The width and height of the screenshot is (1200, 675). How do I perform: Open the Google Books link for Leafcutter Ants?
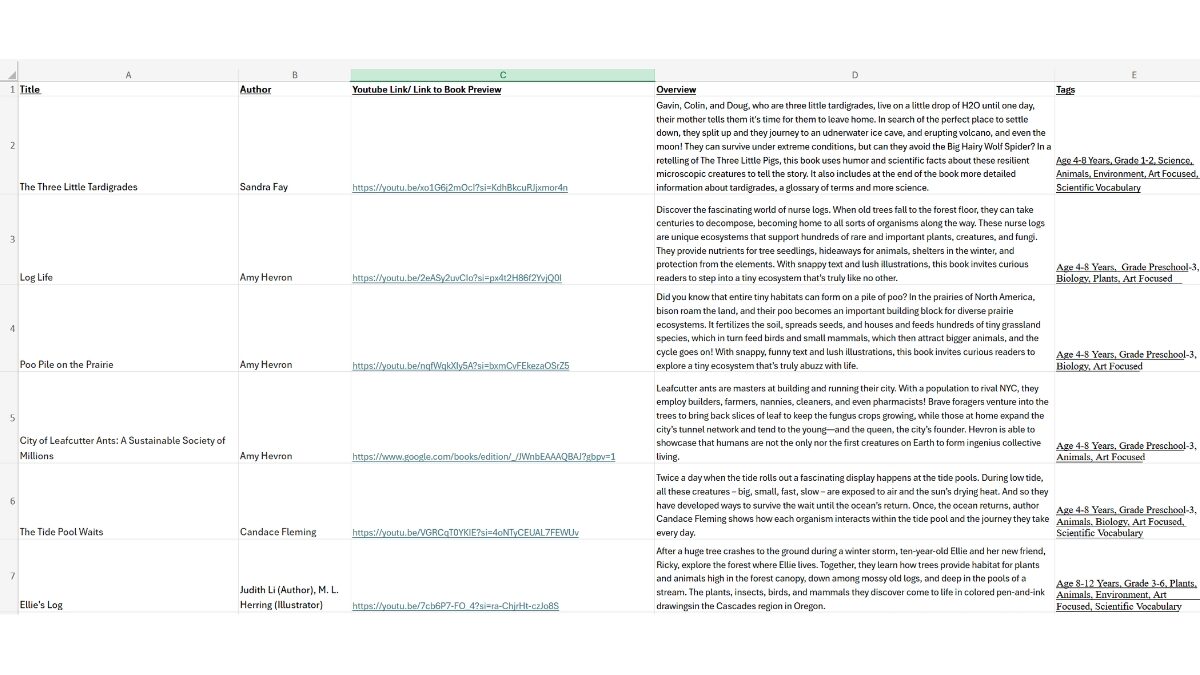click(483, 456)
